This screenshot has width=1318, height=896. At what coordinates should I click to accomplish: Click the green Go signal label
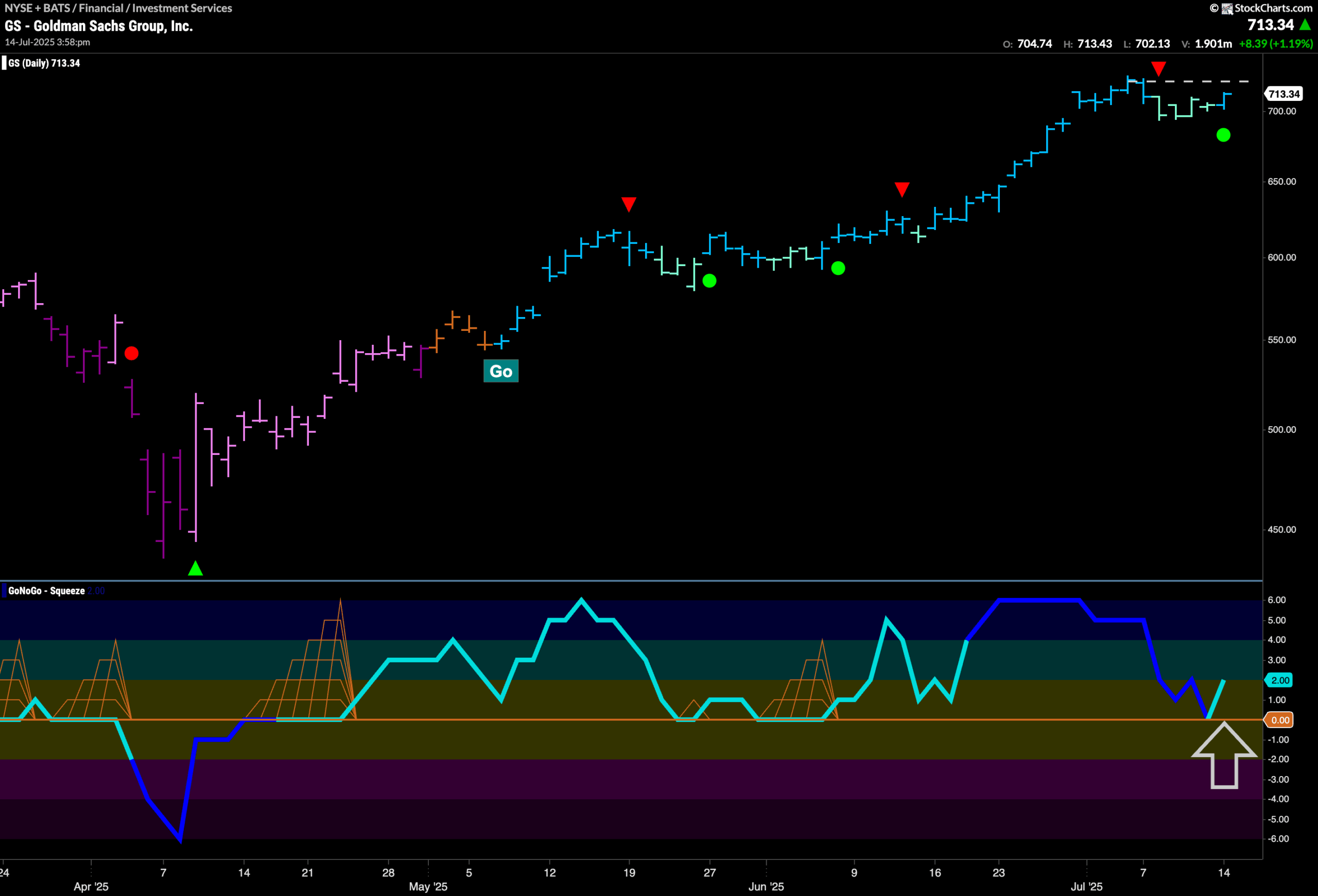[x=501, y=371]
